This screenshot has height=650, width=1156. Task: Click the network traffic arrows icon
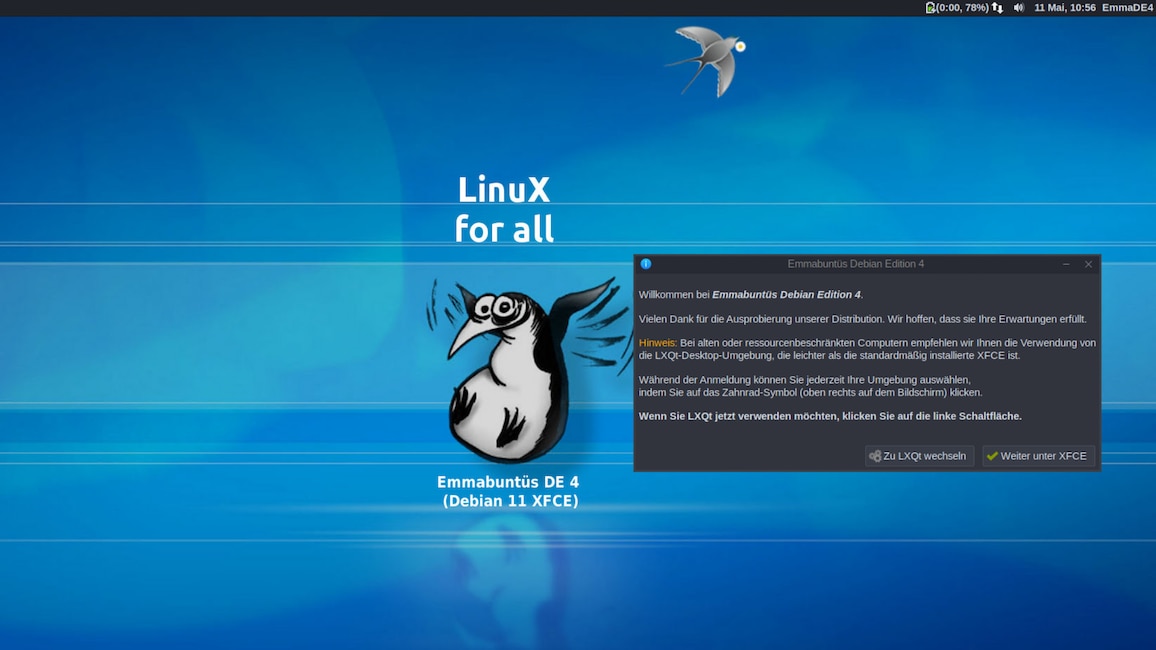[997, 7]
